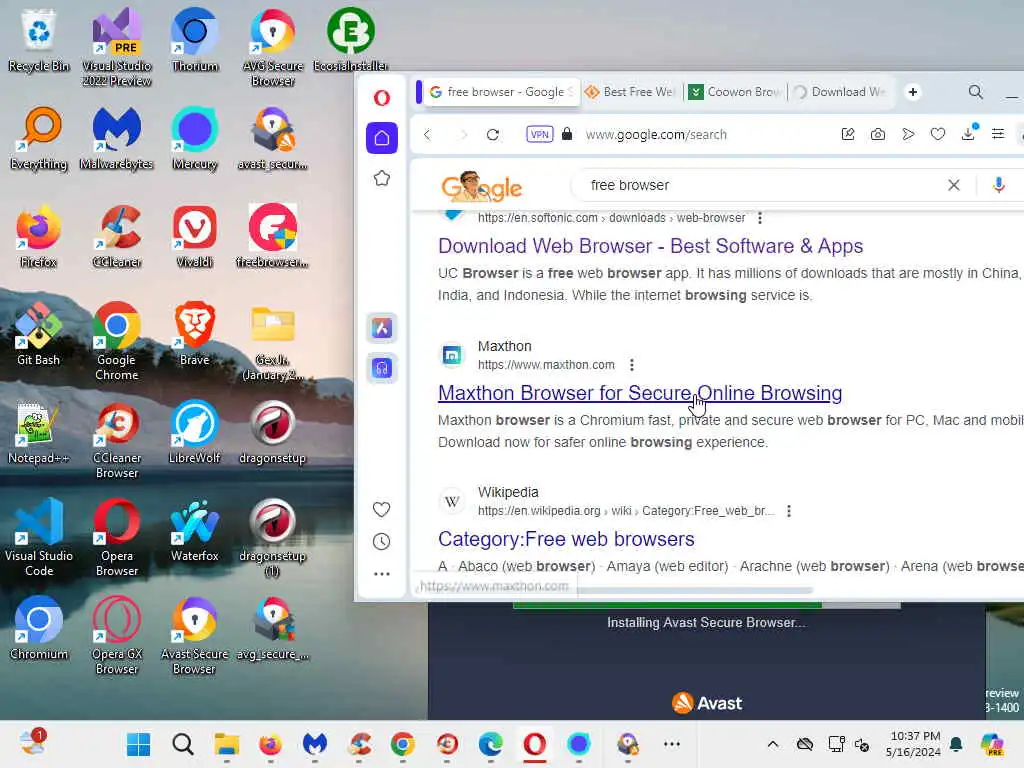Select the LibreWolf desktop shortcut
The image size is (1024, 768).
pos(195,432)
